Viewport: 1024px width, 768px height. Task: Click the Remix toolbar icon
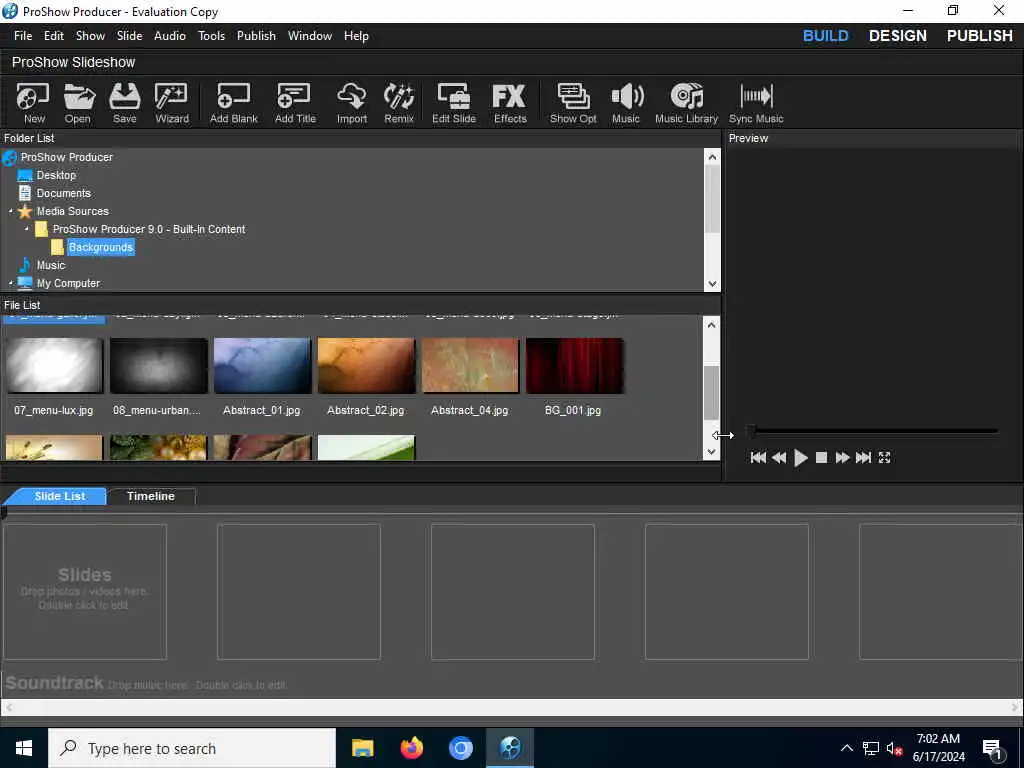click(x=399, y=103)
